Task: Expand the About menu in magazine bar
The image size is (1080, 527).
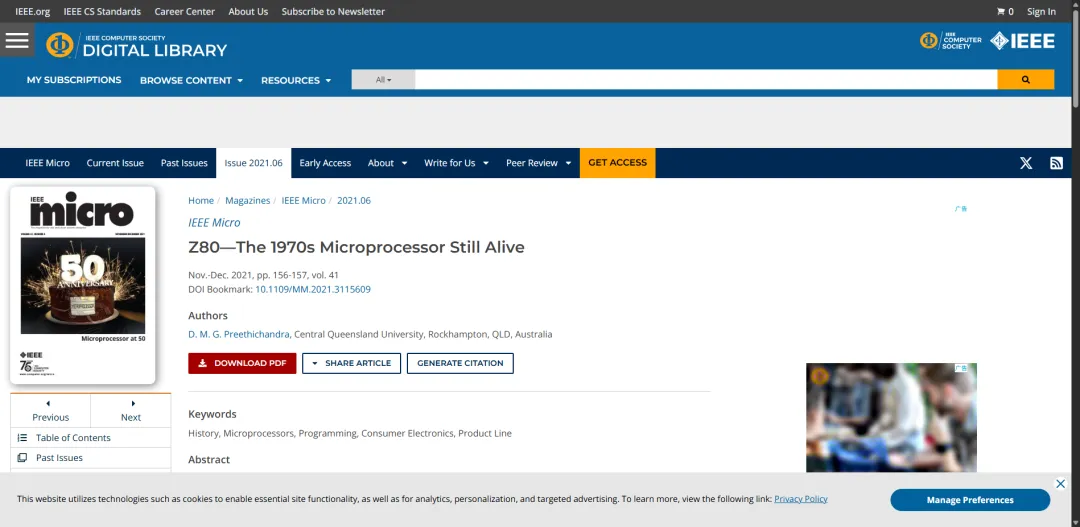Action: coord(387,163)
